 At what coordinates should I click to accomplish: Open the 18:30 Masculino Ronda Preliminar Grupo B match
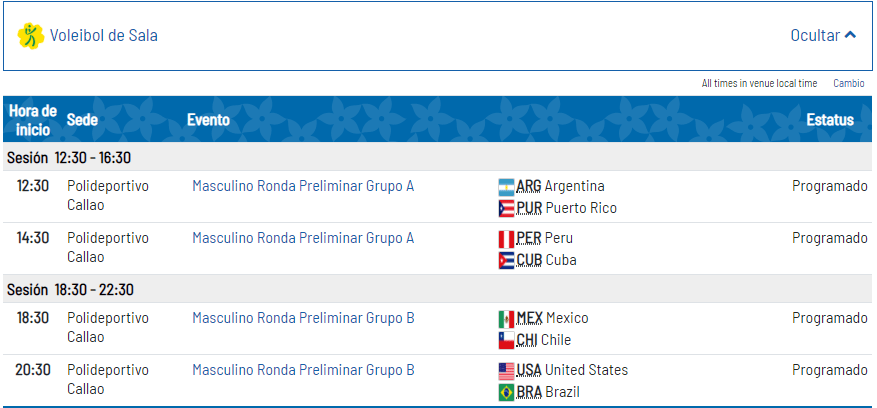click(x=303, y=318)
